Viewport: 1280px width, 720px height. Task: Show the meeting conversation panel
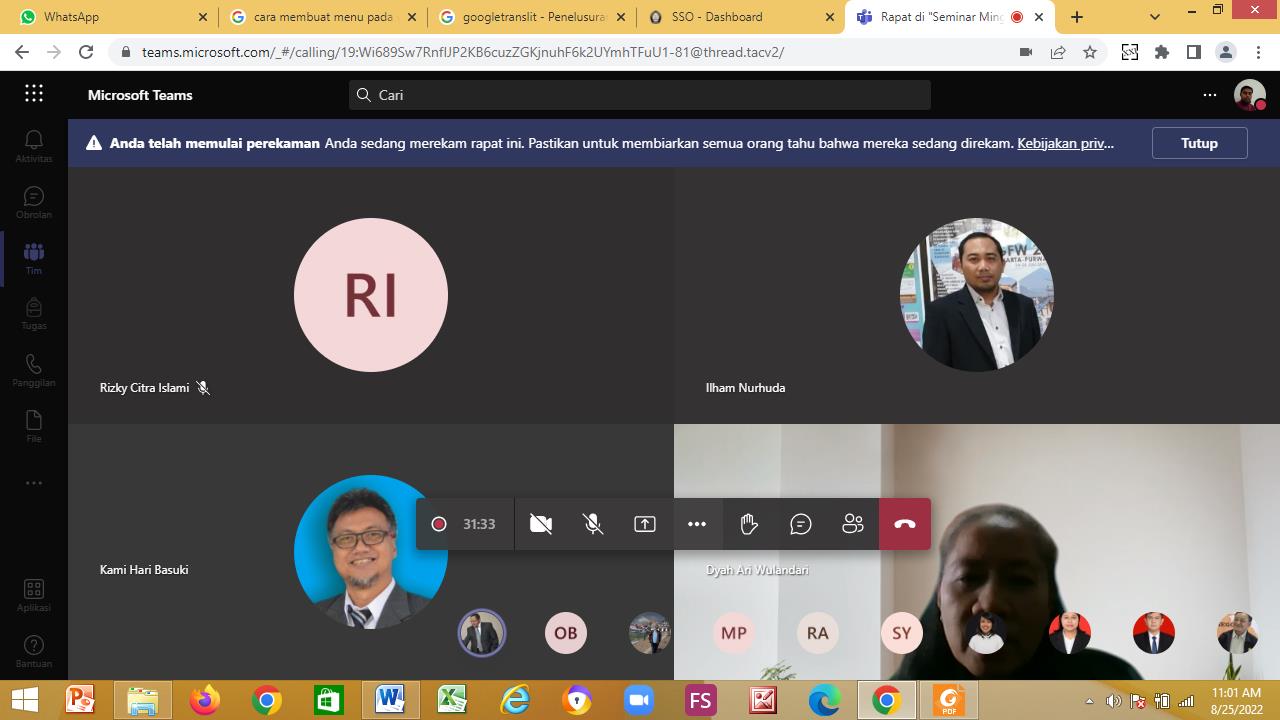click(801, 524)
